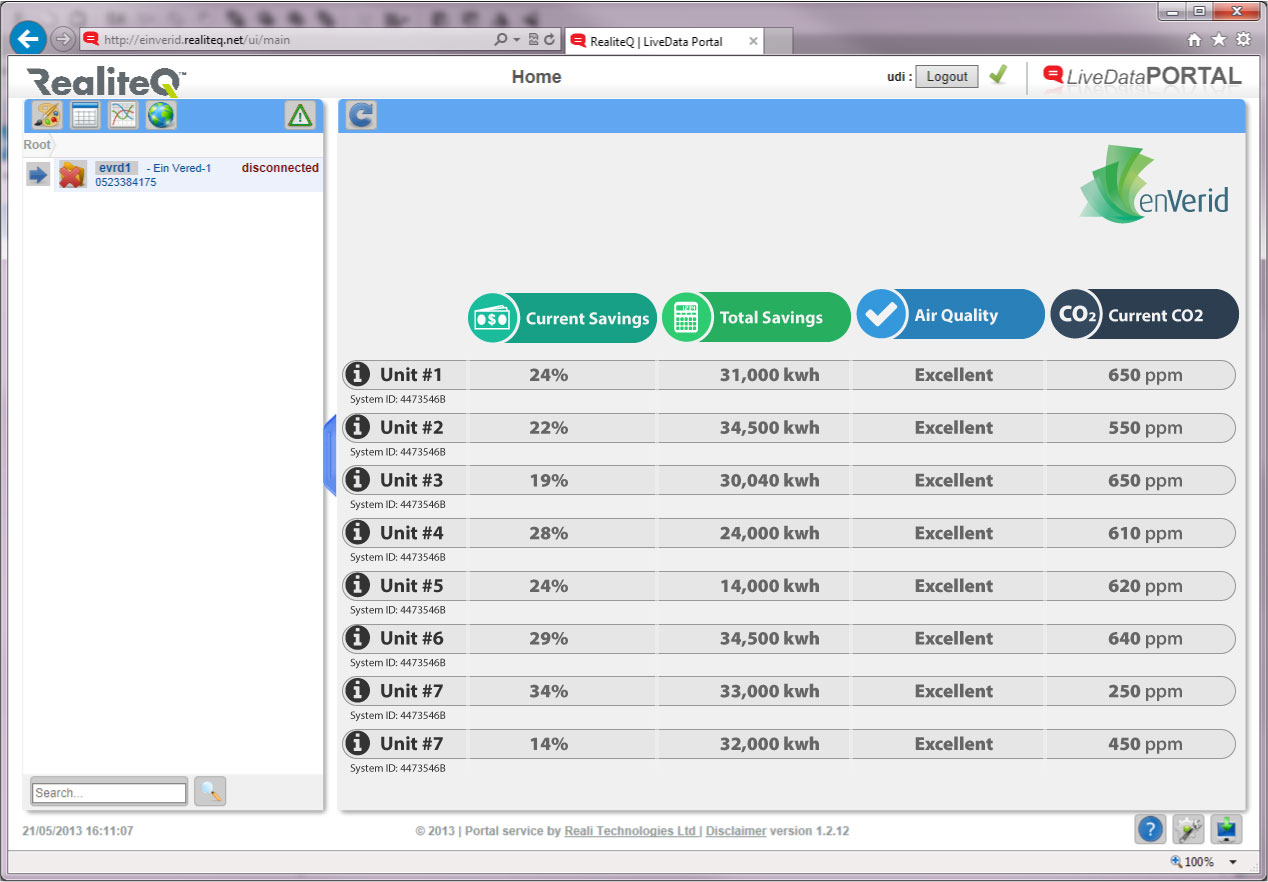Image resolution: width=1268 pixels, height=882 pixels.
Task: Click the 31,000 kwh total savings value
Action: [769, 375]
